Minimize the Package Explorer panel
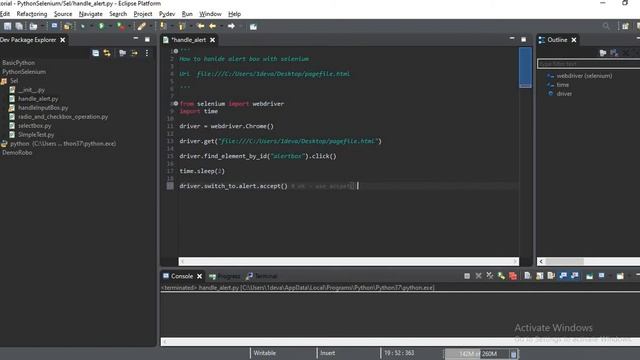Viewport: 640px width, 360px height. point(136,39)
